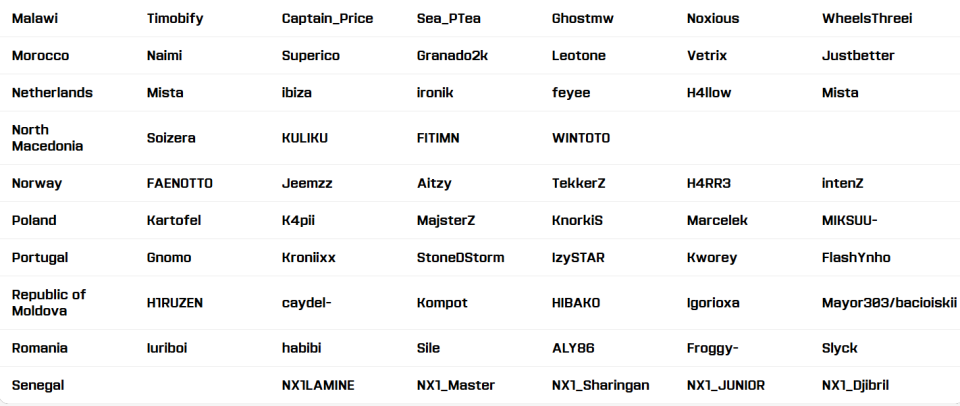Select player name Captain_Price
960x406 pixels.
pos(328,19)
